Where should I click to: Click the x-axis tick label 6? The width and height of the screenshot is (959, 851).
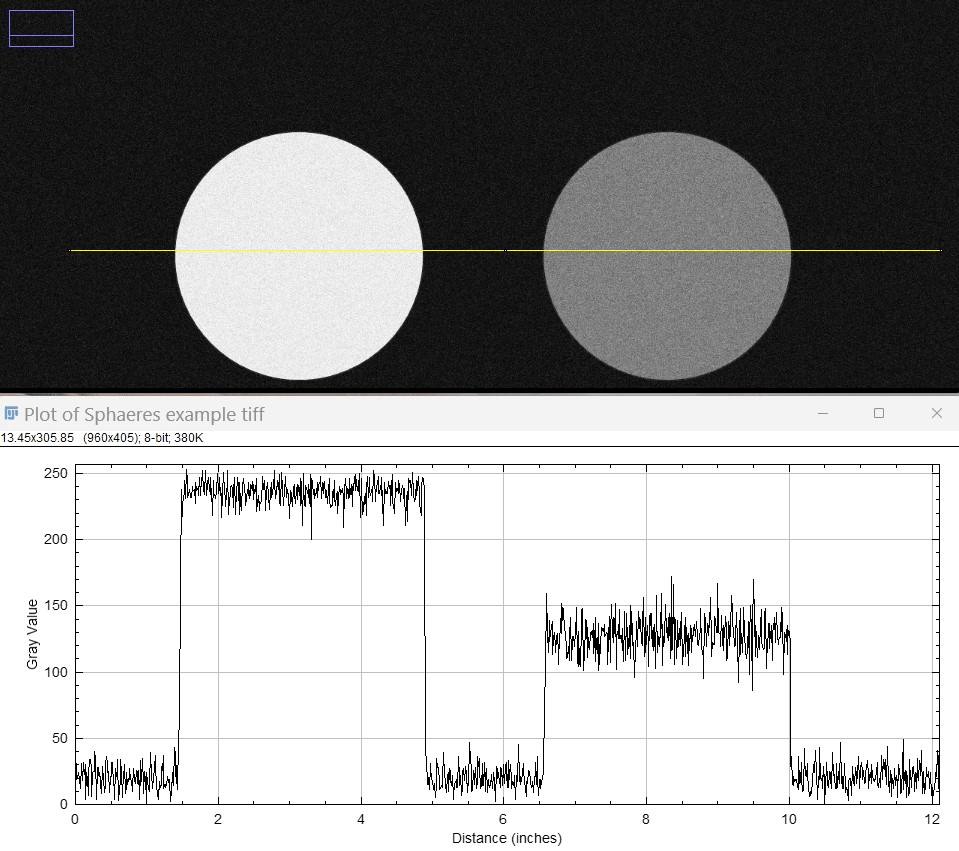(503, 819)
